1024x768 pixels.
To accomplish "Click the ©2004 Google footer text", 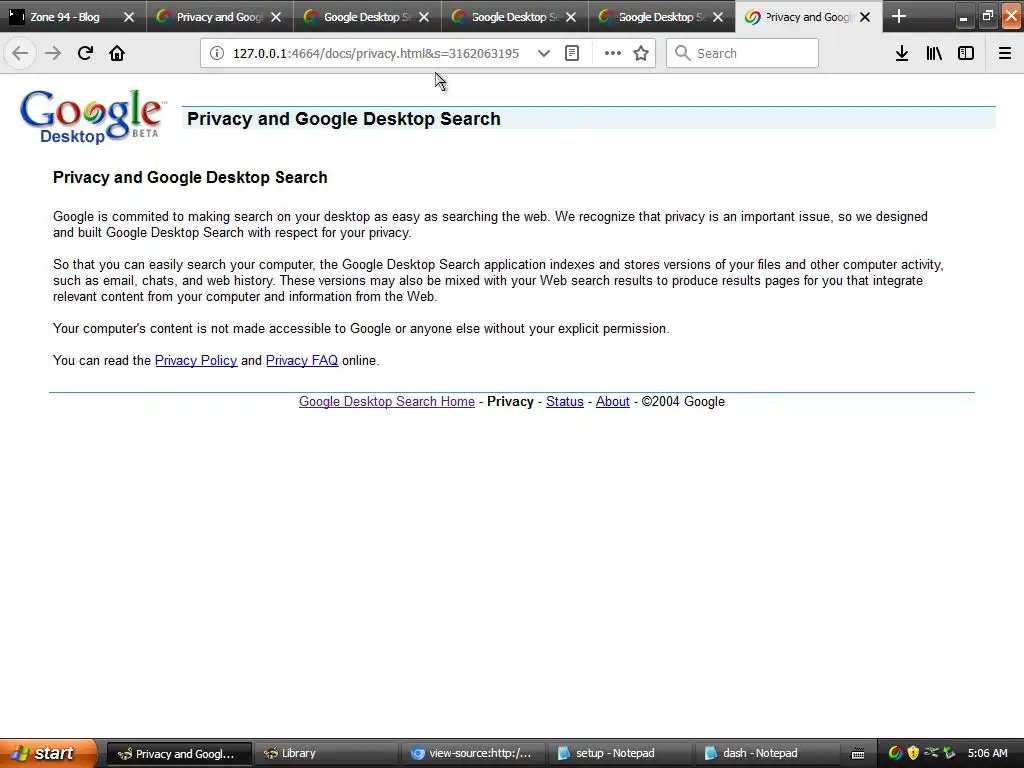I will [683, 402].
